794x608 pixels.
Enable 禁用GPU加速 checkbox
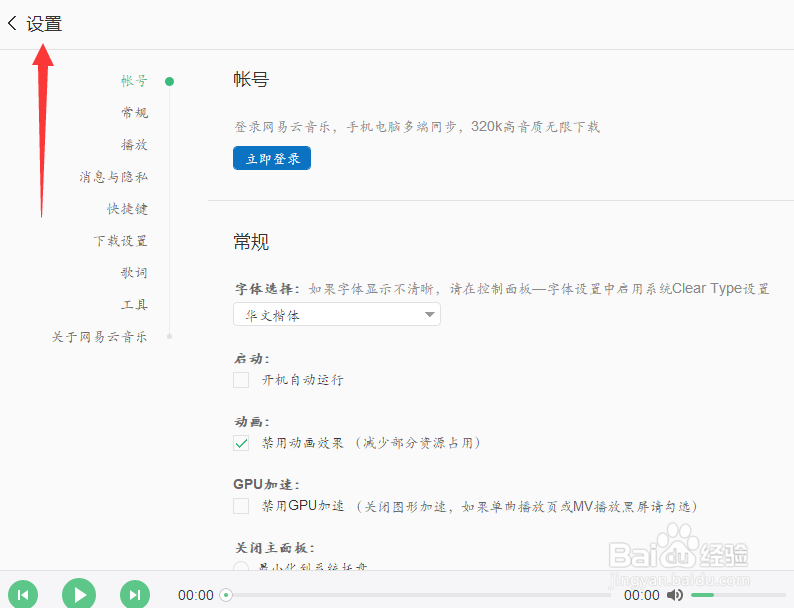click(x=241, y=506)
